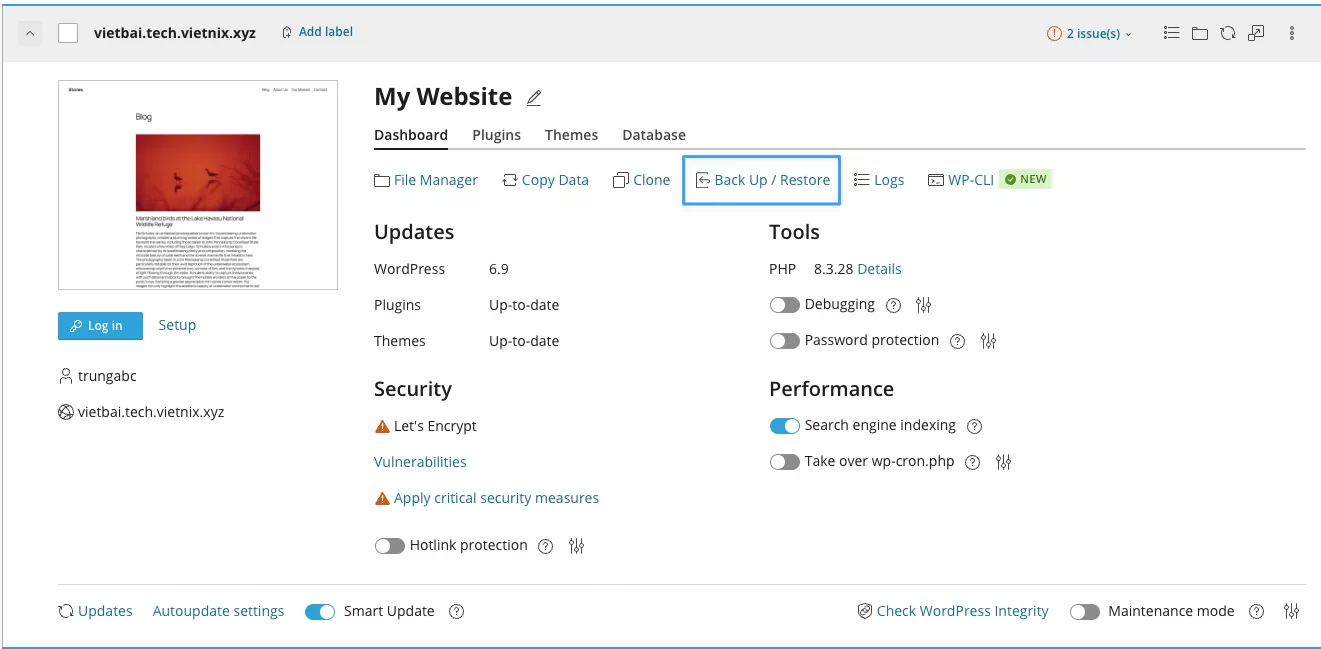Viewport: 1321px width, 649px height.
Task: Turn off the Smart Update toggle
Action: 320,611
